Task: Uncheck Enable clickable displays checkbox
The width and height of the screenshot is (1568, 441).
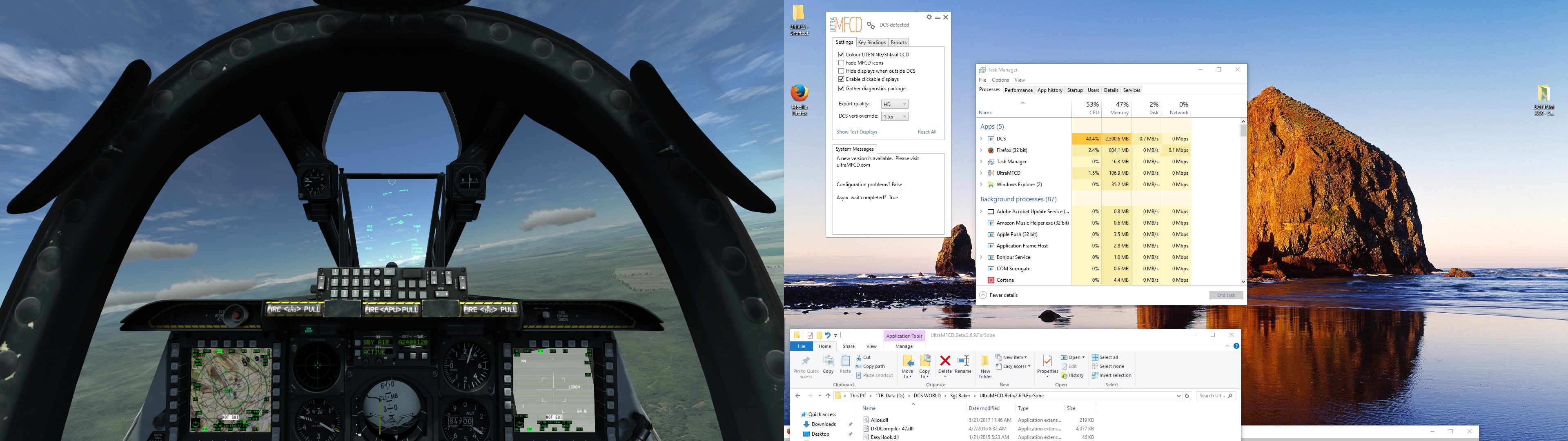Action: [841, 79]
